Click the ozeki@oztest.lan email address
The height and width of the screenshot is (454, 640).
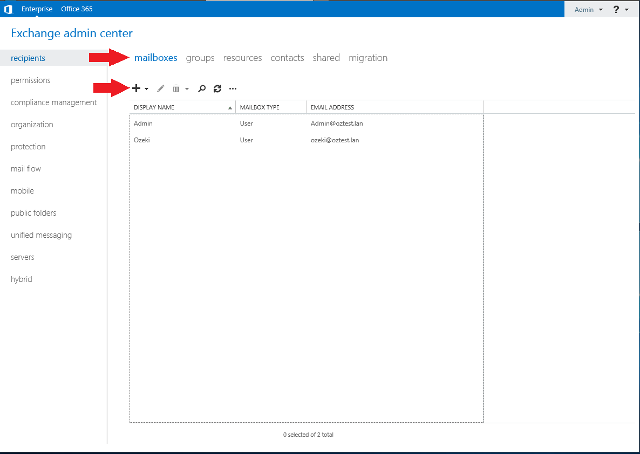click(335, 140)
